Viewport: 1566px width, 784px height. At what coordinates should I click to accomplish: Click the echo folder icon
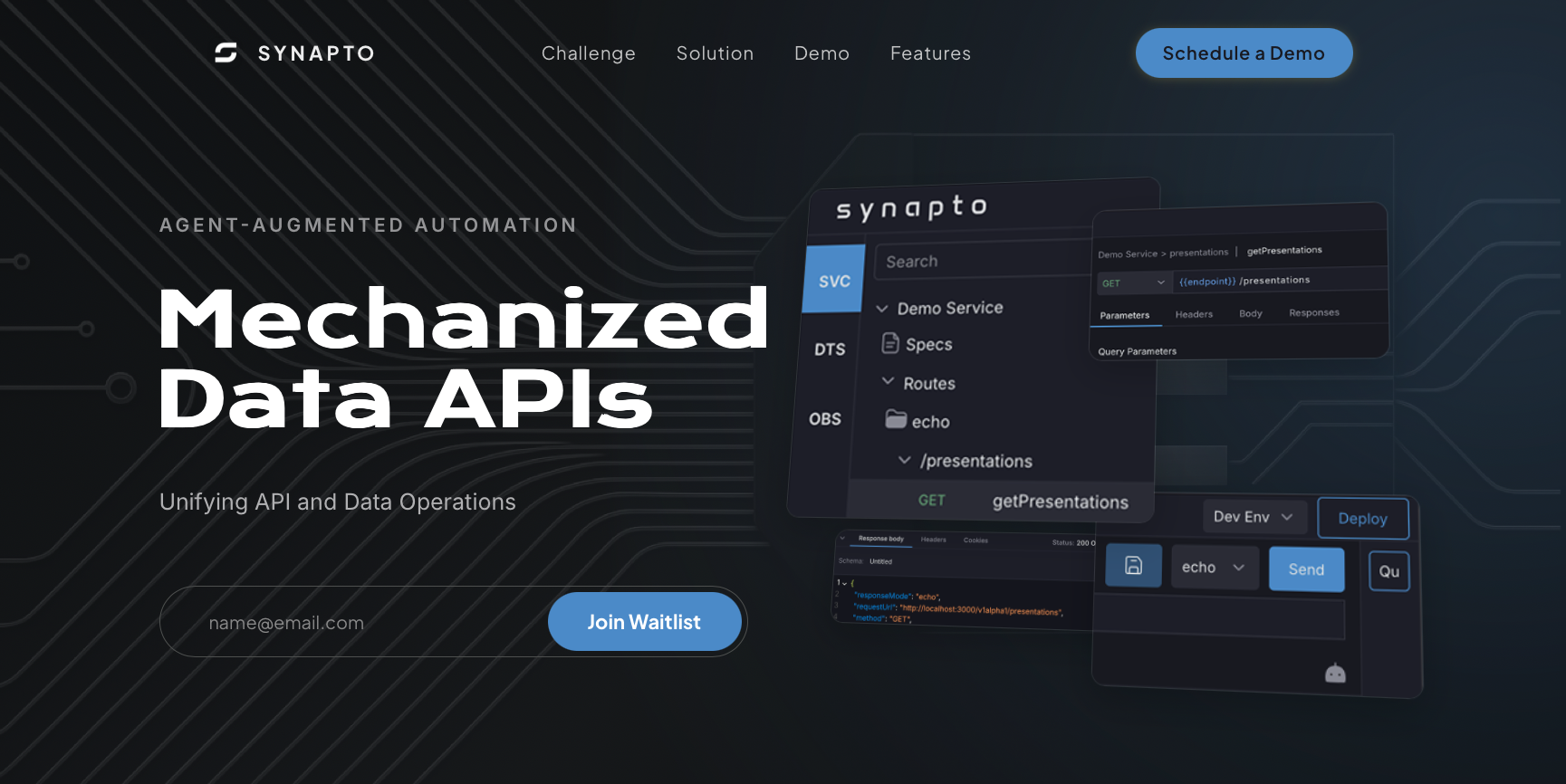pyautogui.click(x=896, y=419)
